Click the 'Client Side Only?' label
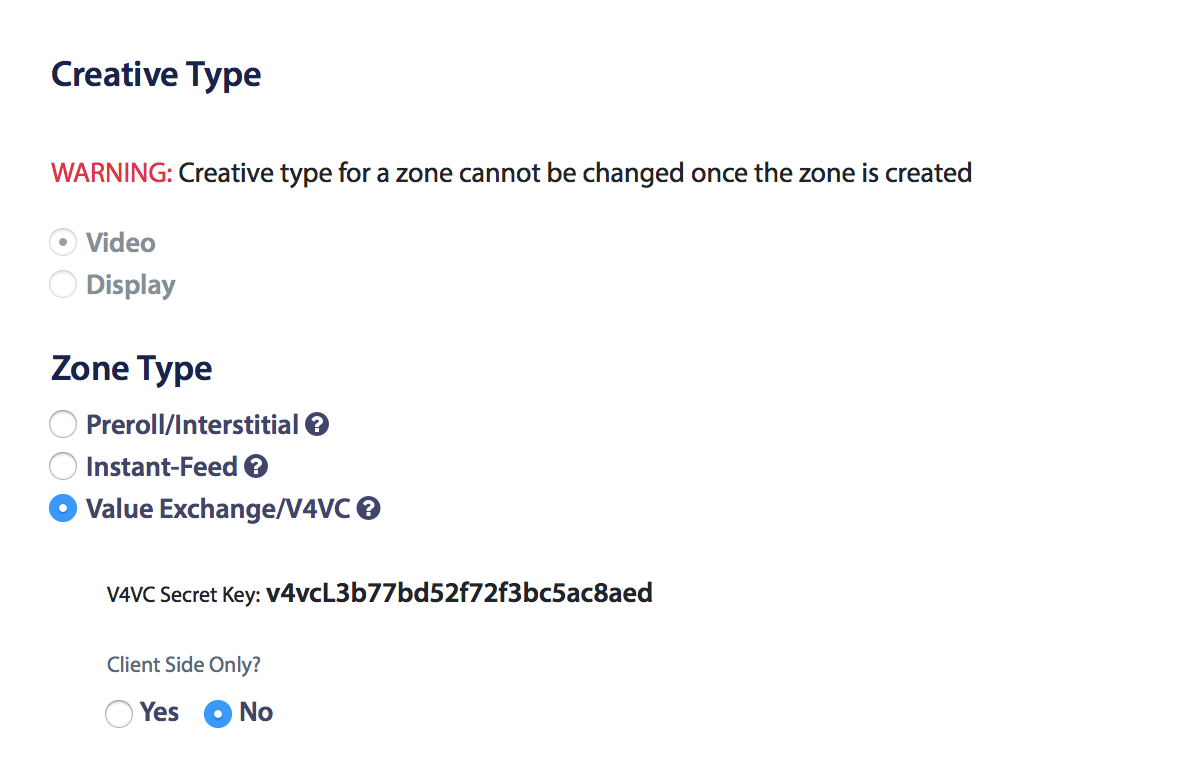 coord(183,665)
